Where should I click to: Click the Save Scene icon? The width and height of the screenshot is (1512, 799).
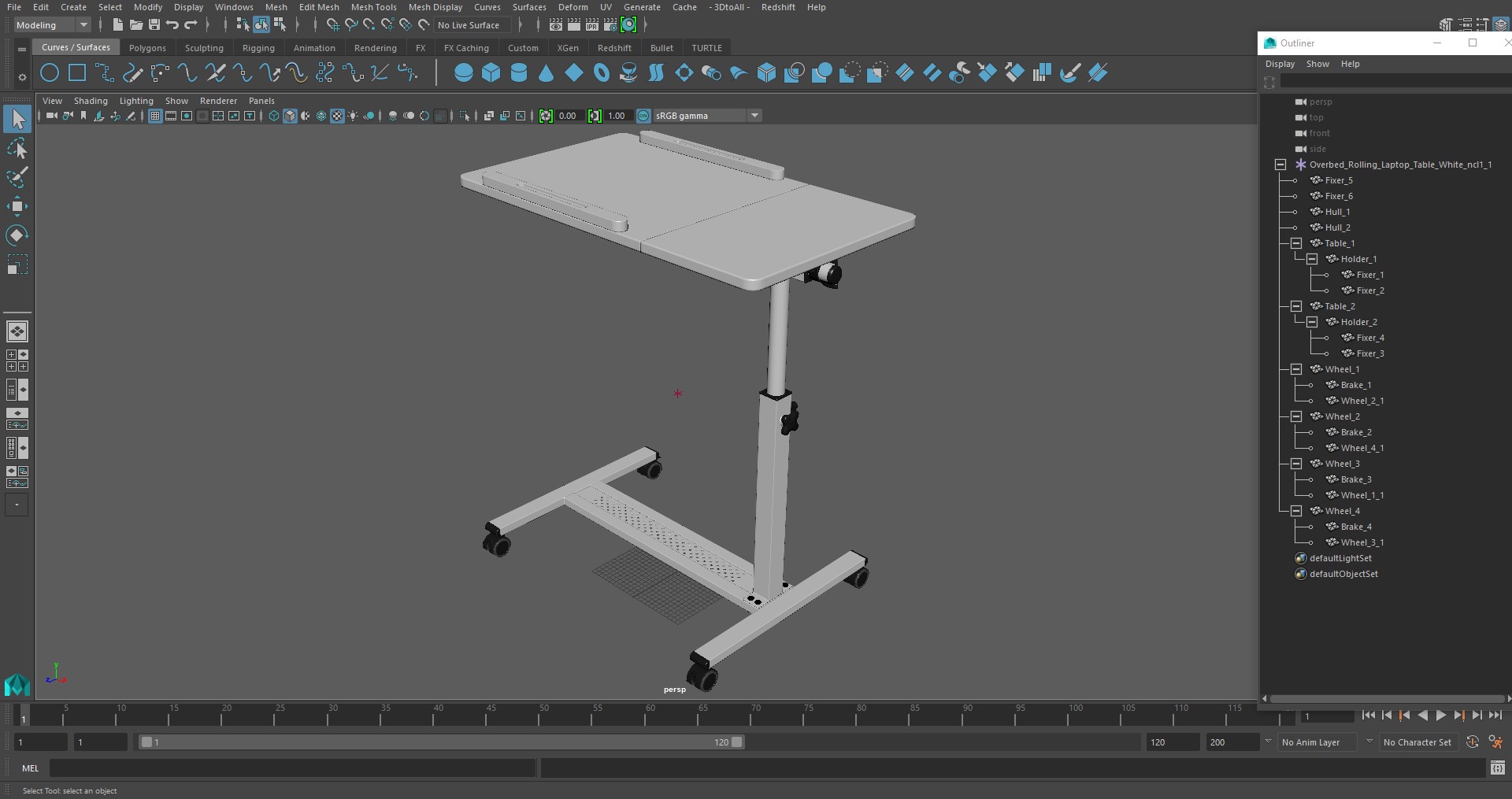(x=154, y=25)
